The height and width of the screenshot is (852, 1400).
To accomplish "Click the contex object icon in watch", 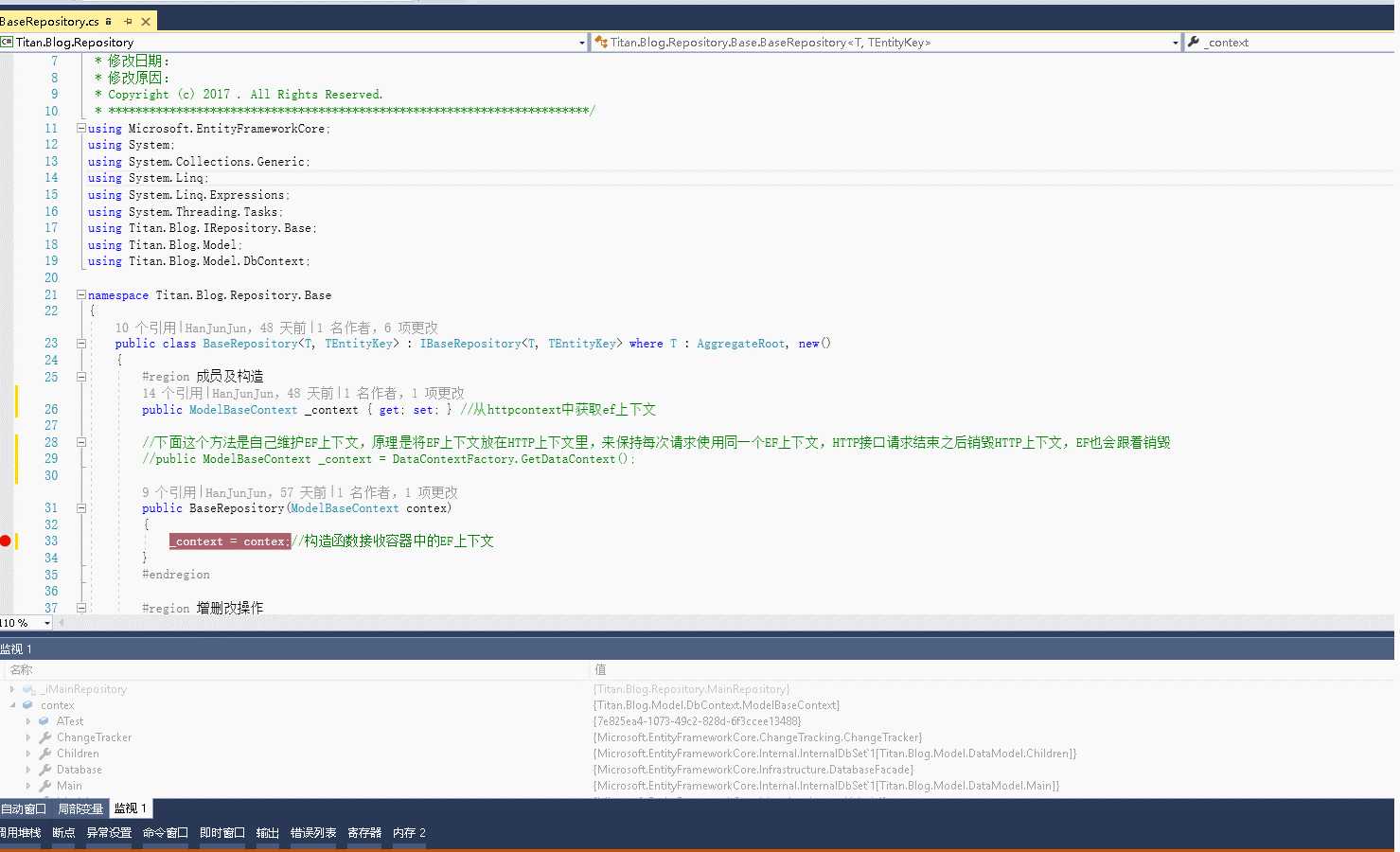I will coord(28,705).
